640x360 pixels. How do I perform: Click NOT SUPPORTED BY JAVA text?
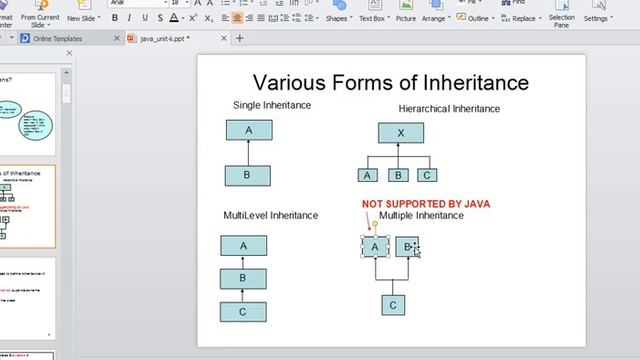click(426, 204)
